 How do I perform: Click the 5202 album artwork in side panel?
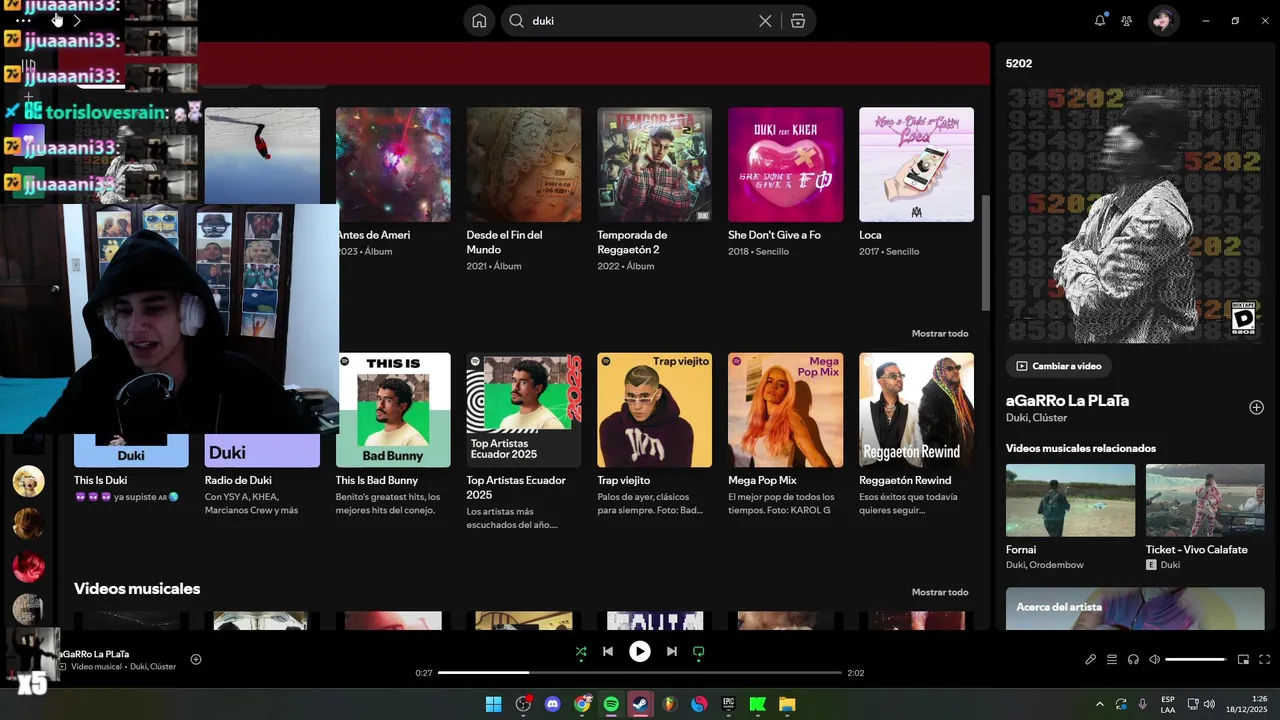pyautogui.click(x=1135, y=214)
